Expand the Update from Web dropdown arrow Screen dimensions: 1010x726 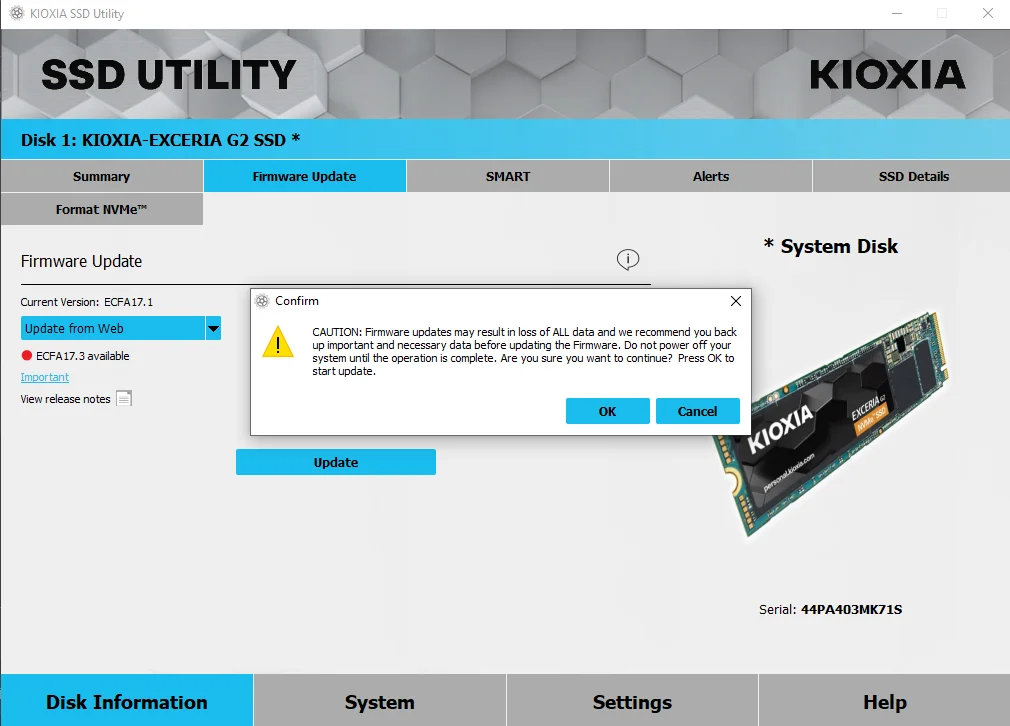tap(213, 328)
